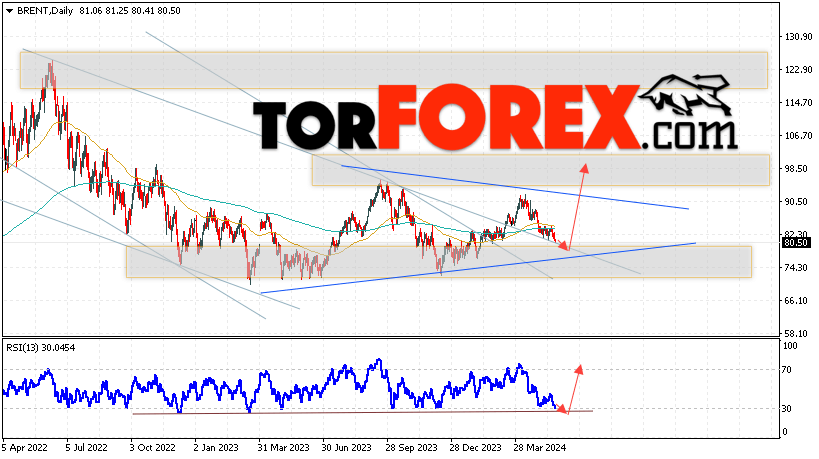Select the RSI 70 level label
Screen dimensions: 819x459
pyautogui.click(x=787, y=370)
